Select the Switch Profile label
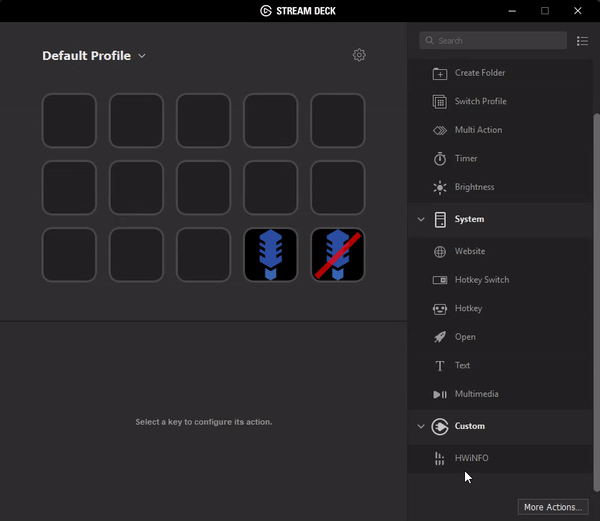600x521 pixels. tap(481, 101)
